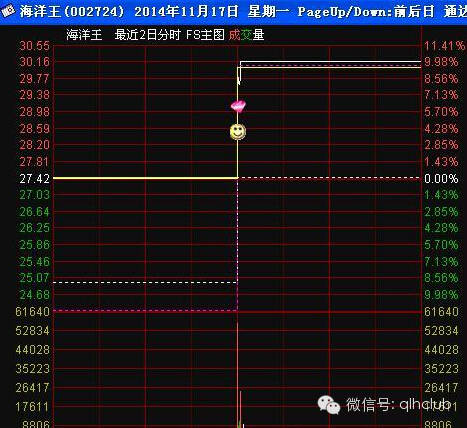This screenshot has width=467, height=428.
Task: Select the 成交量 indicator label
Action: tap(246, 35)
